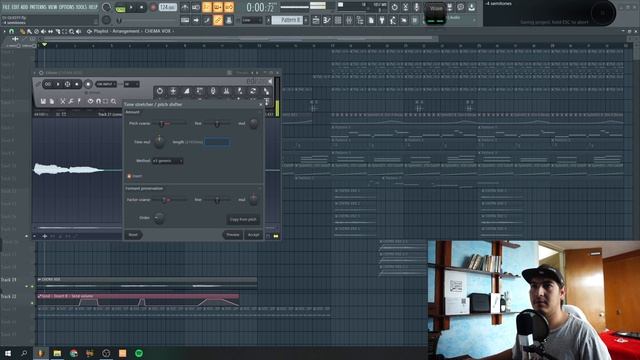Click the 124 tempo display
The height and width of the screenshot is (360, 640).
coord(168,7)
